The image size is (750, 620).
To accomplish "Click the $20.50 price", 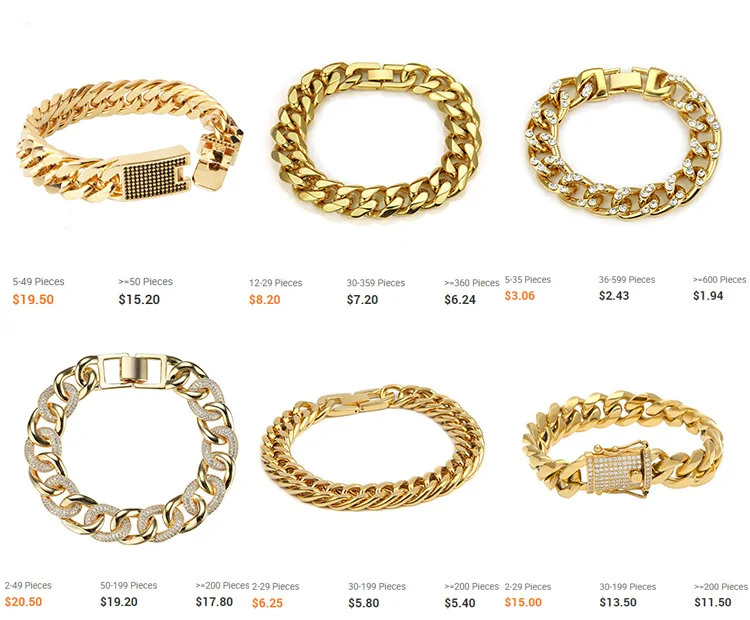I will coord(23,602).
